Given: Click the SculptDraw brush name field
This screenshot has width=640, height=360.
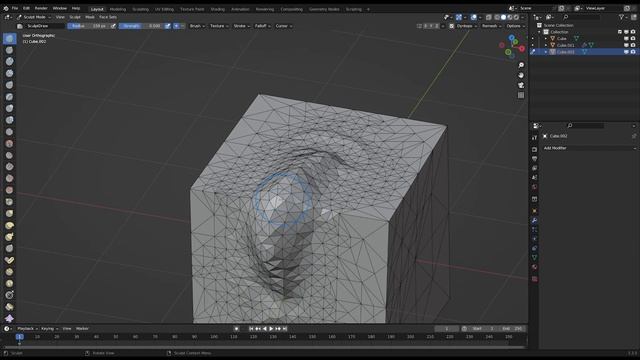Looking at the screenshot, I should tap(44, 26).
